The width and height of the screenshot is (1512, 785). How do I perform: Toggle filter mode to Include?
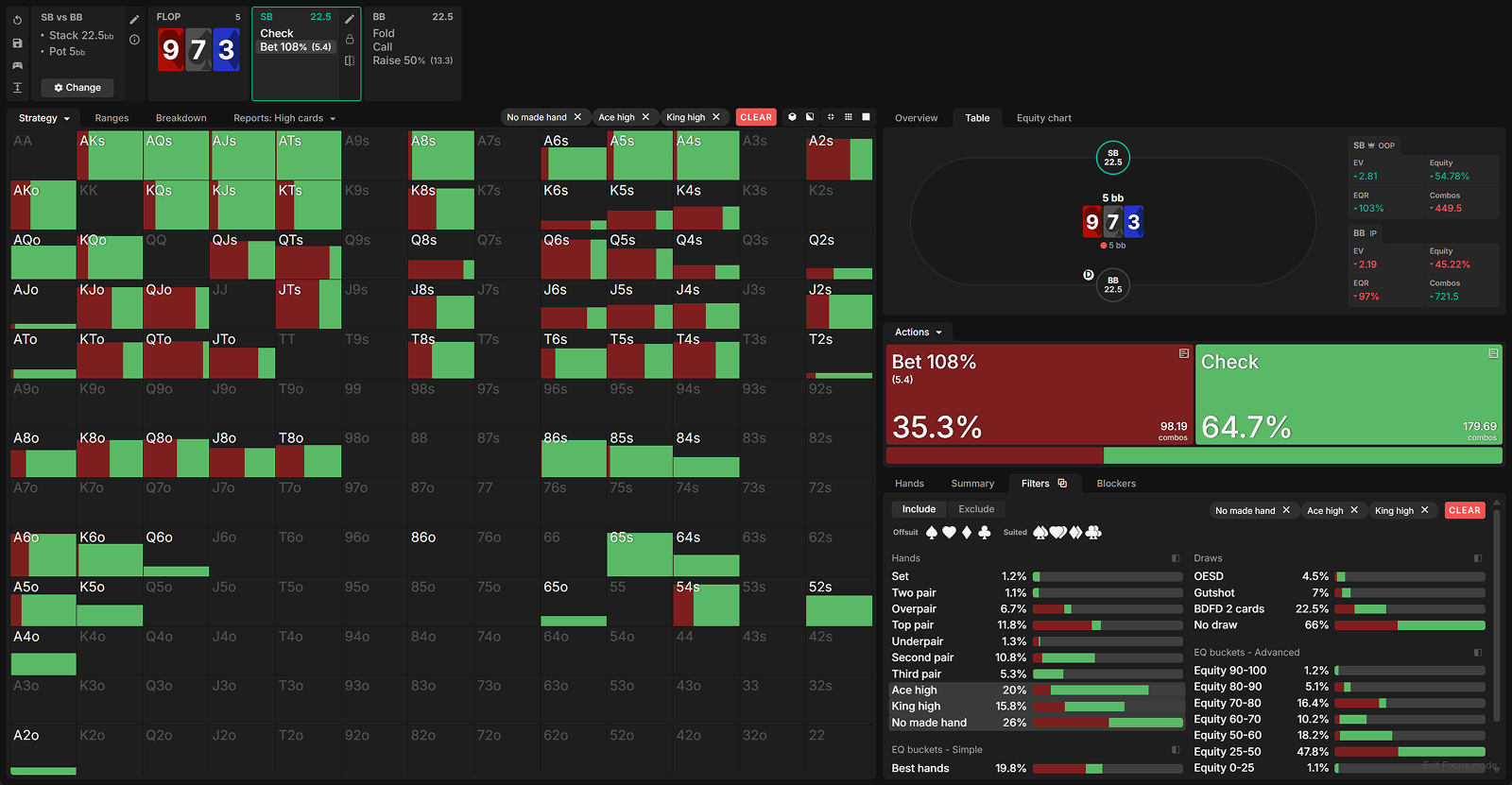coord(918,509)
